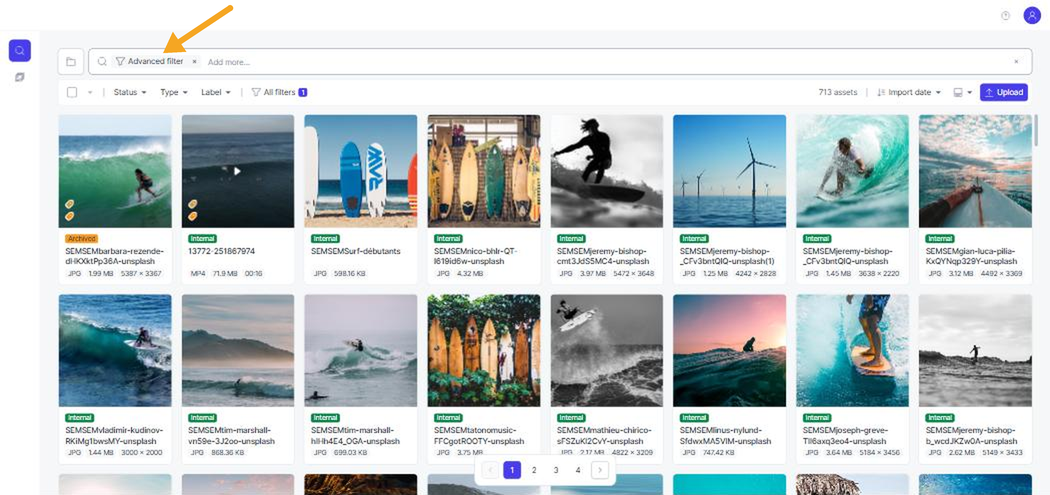Image resolution: width=1050 pixels, height=495 pixels.
Task: Open the jeremy-bishop b_wcdJKZw0A grayscale thumbnail
Action: [976, 350]
